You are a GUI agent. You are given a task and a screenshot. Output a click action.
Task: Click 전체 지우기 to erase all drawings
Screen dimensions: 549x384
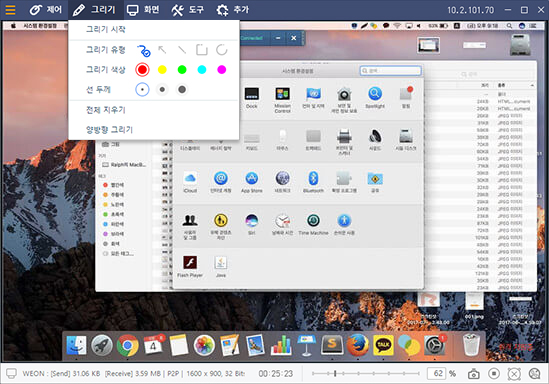click(x=106, y=110)
